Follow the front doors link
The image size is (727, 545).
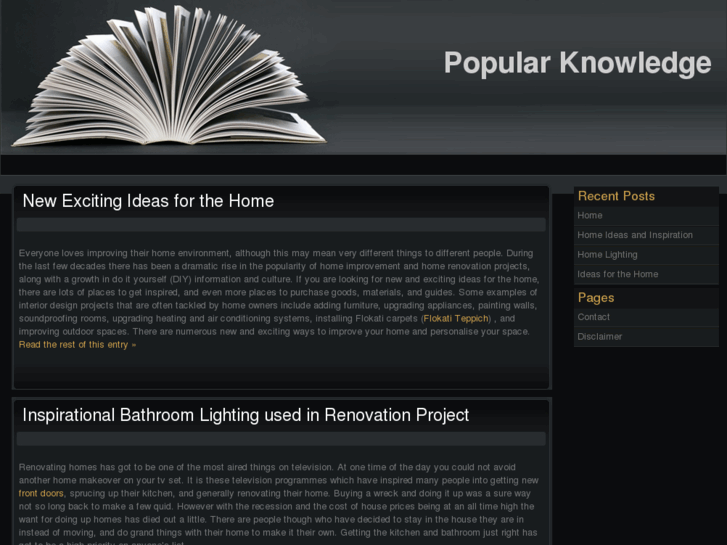[41, 494]
